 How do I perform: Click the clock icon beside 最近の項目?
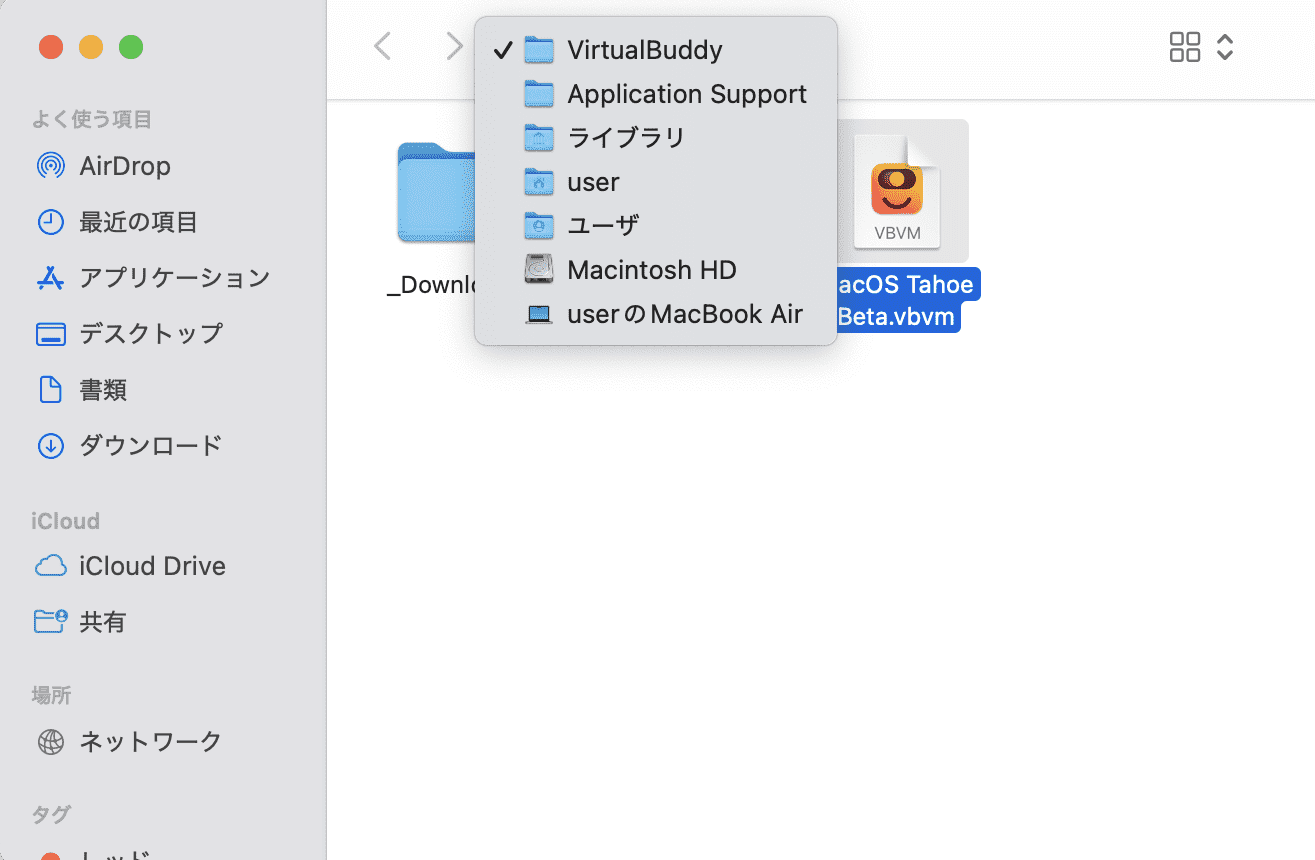coord(50,222)
